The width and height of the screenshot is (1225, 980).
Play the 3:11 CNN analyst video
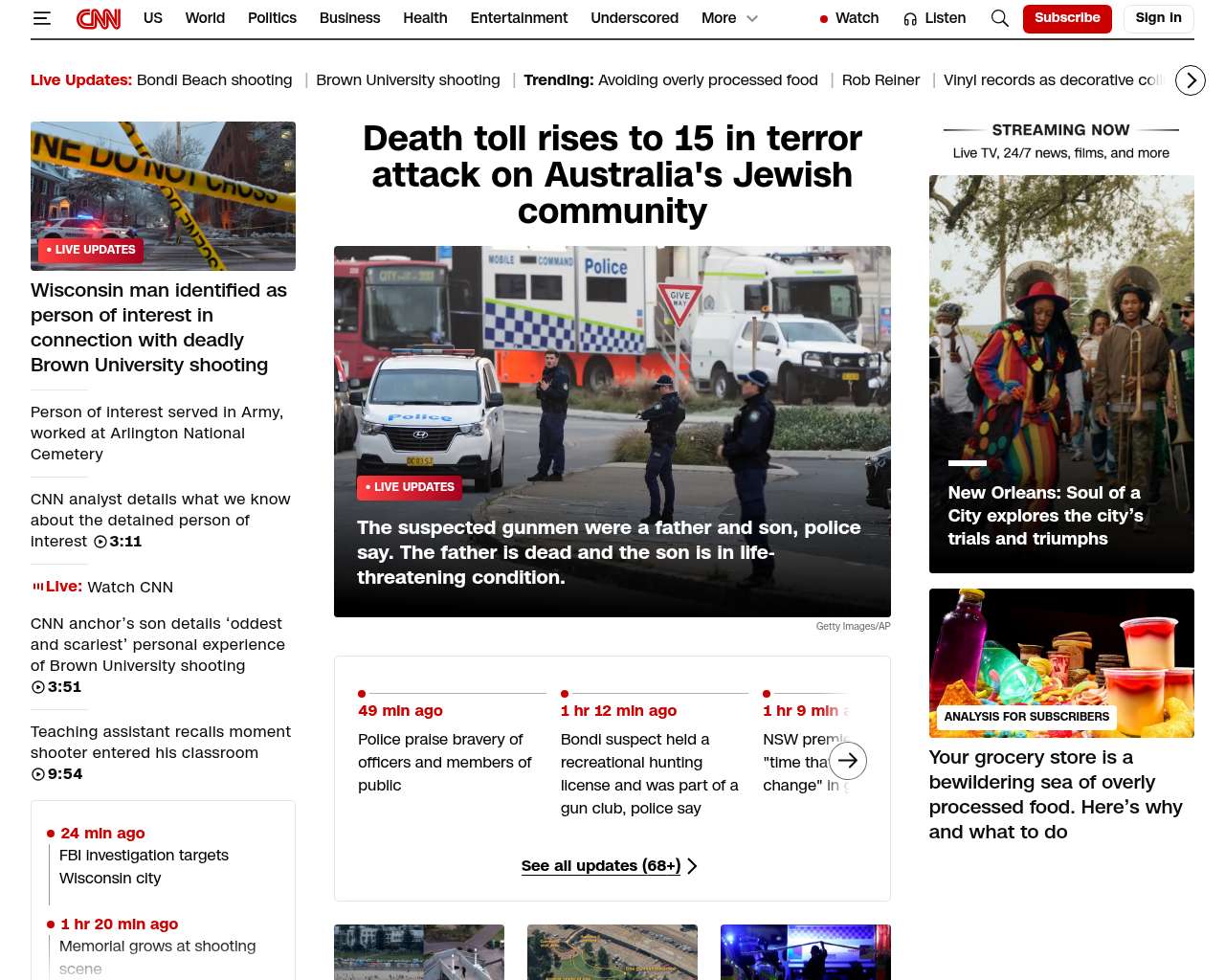coord(100,542)
